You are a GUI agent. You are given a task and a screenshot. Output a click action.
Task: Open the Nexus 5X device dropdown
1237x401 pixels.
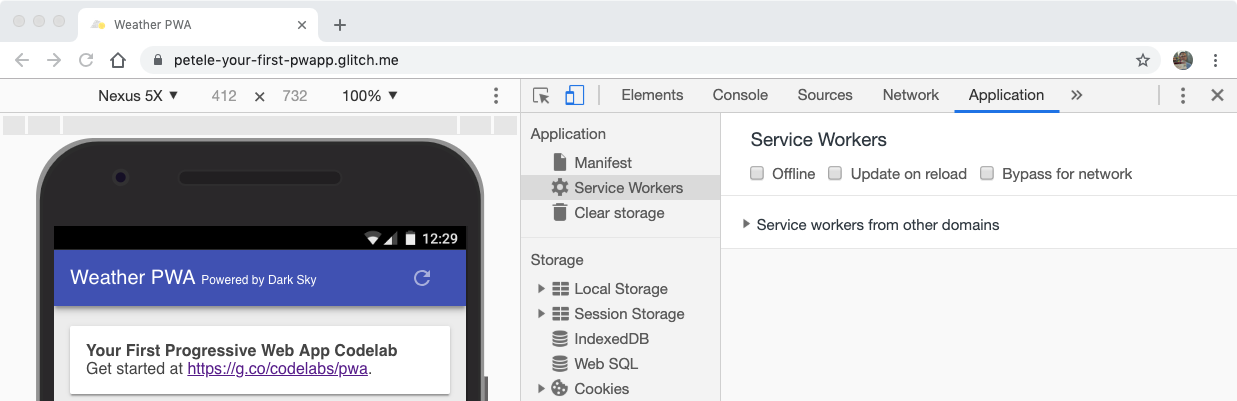pos(138,96)
